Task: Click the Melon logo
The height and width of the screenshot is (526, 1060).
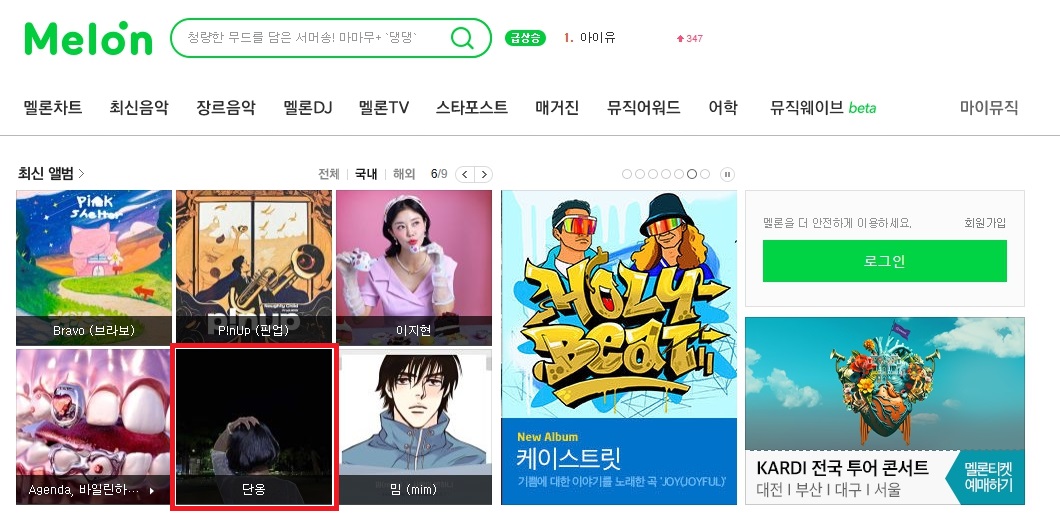Action: pos(88,39)
